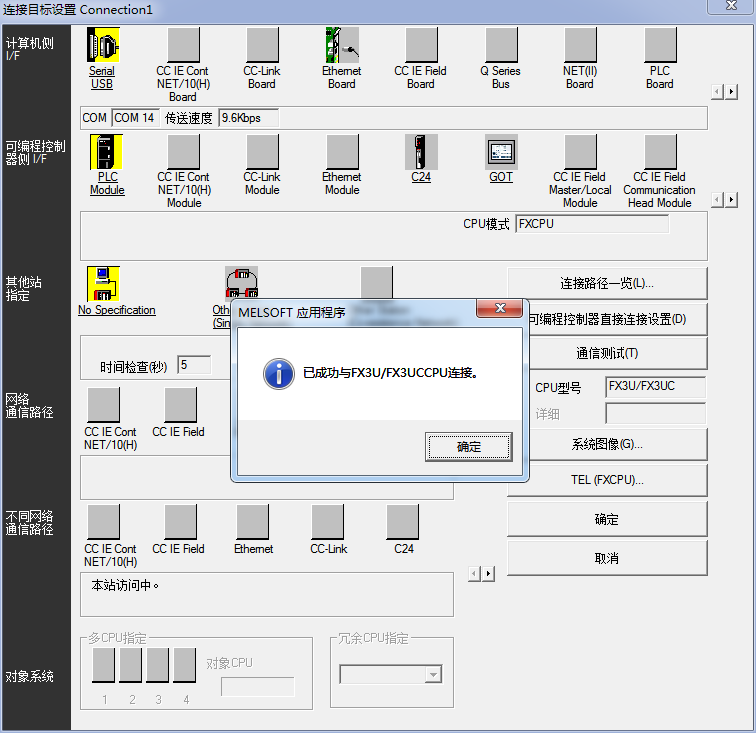Choose the C24 module icon in PLC side I/F
This screenshot has width=756, height=733.
(421, 152)
